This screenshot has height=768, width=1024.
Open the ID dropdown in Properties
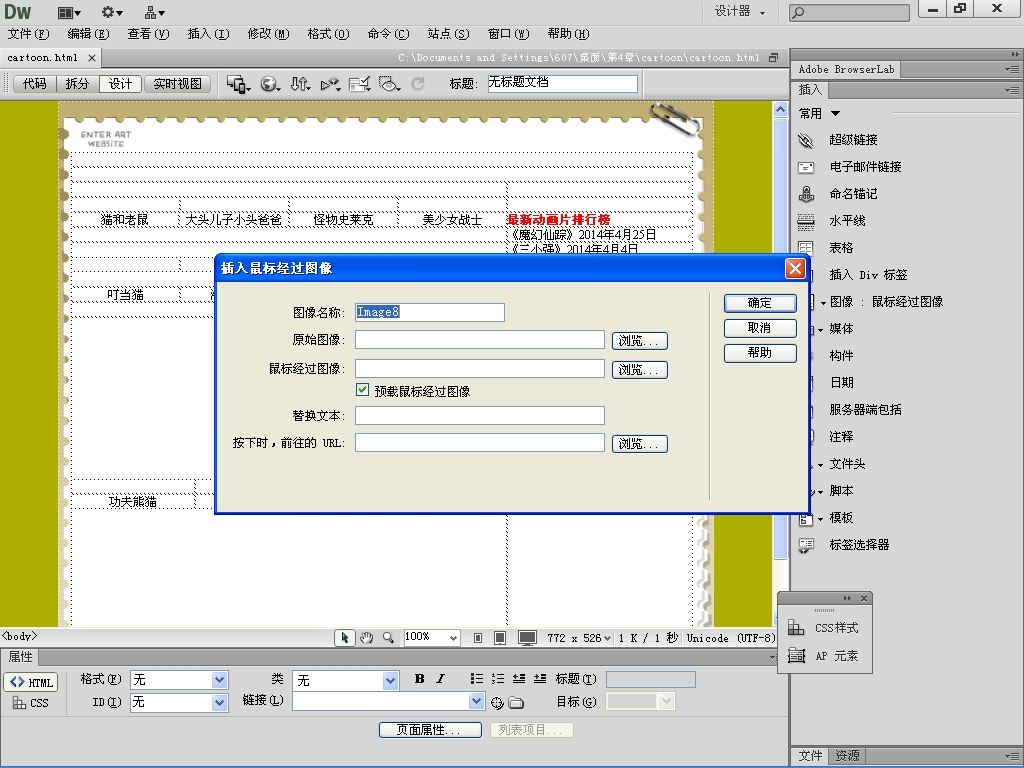pos(219,703)
